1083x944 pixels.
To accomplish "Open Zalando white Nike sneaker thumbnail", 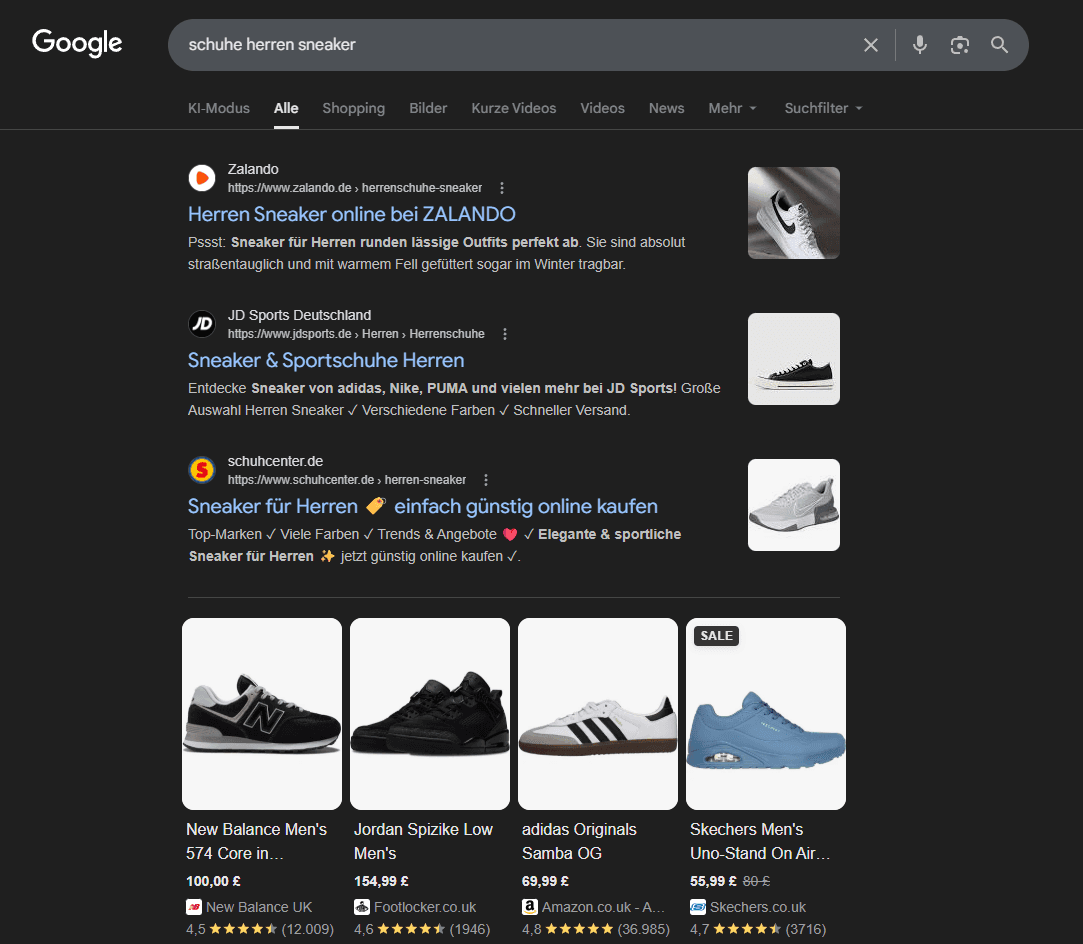I will [794, 213].
